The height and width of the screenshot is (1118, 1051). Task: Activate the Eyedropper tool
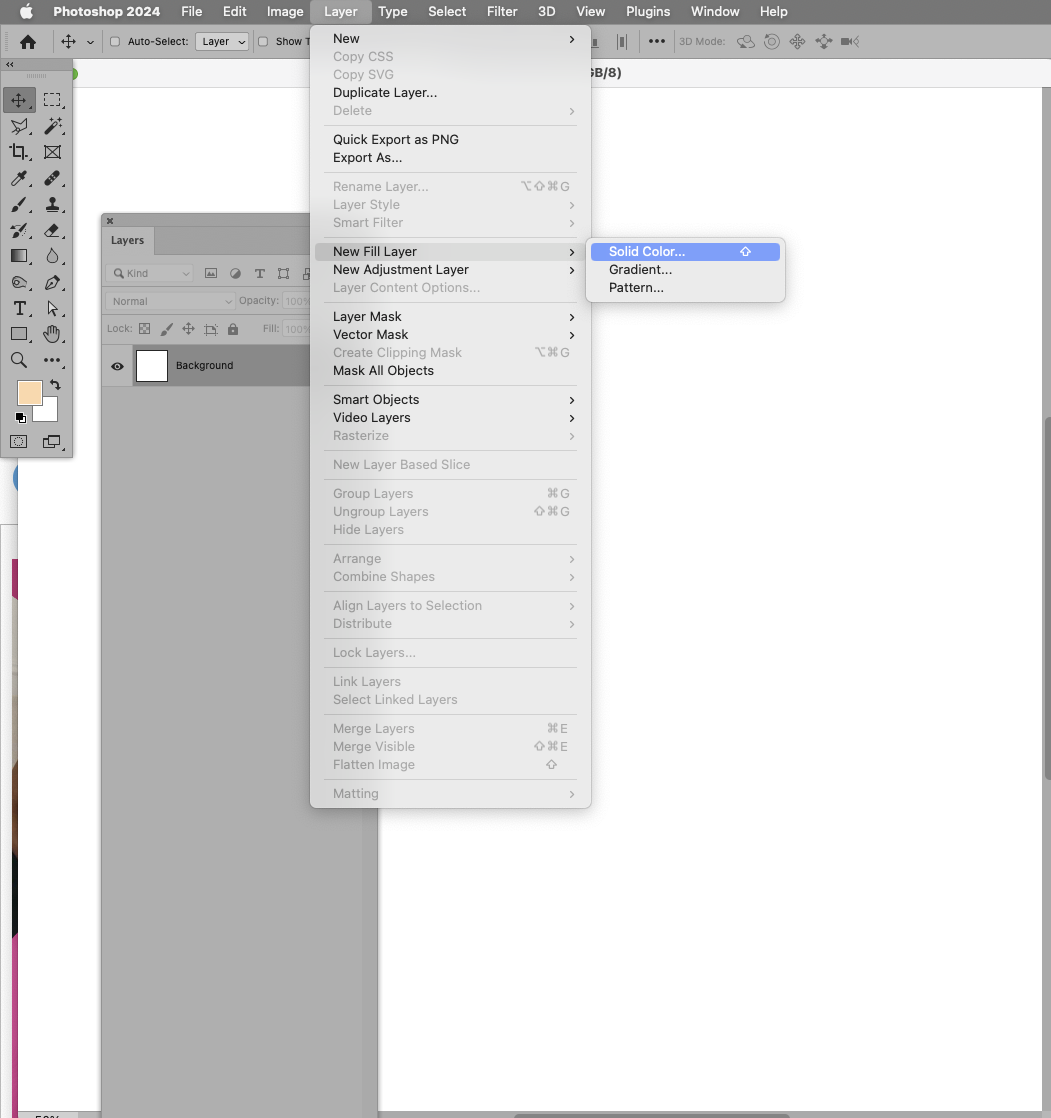click(18, 178)
